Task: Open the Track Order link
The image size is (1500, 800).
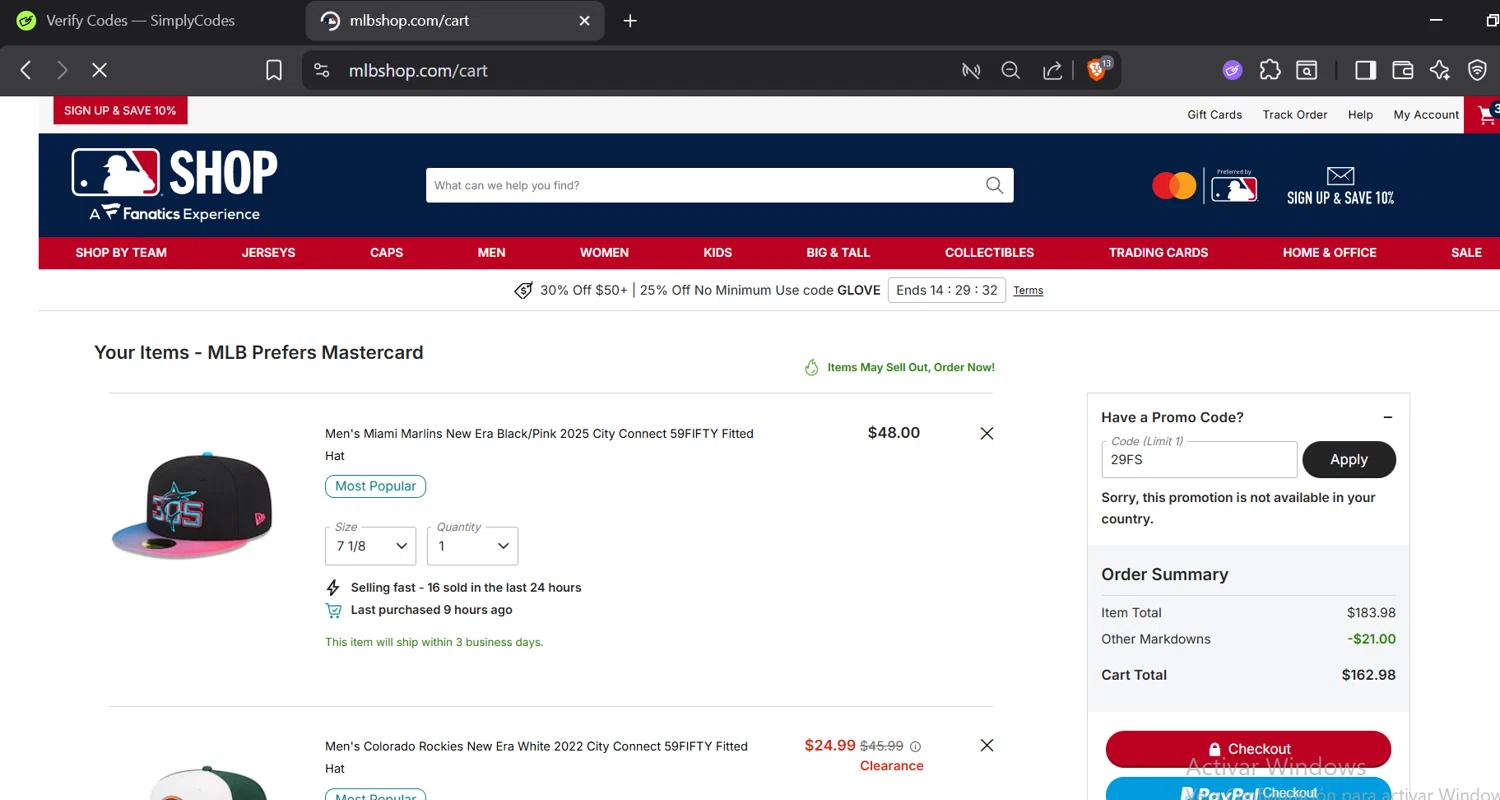Action: (1295, 115)
